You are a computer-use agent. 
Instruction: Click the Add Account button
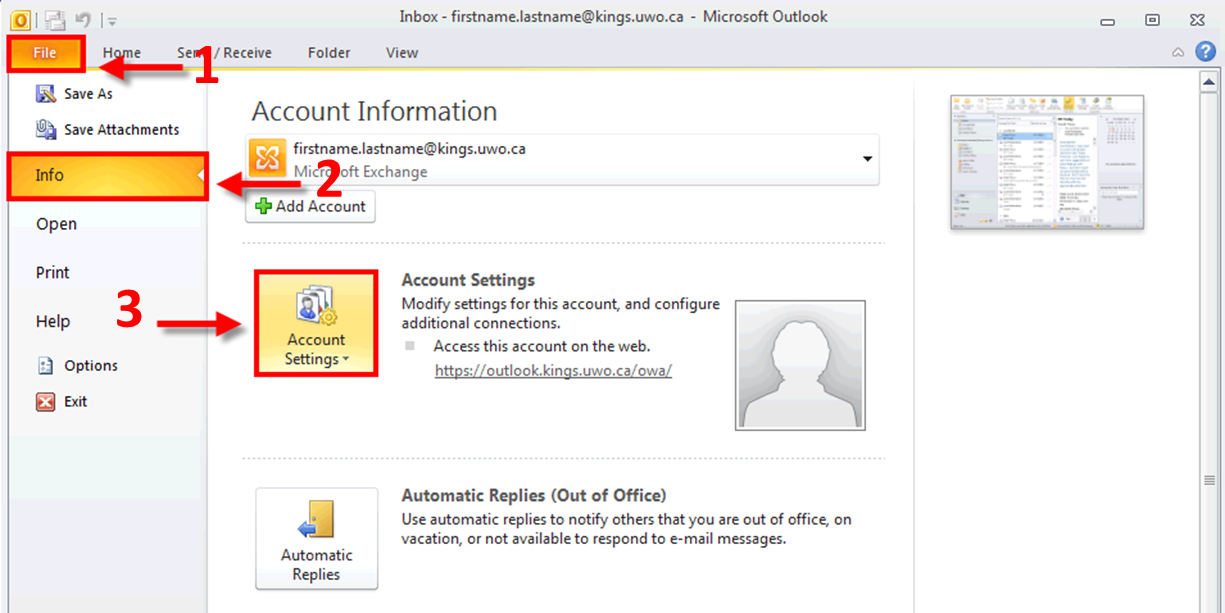point(310,206)
